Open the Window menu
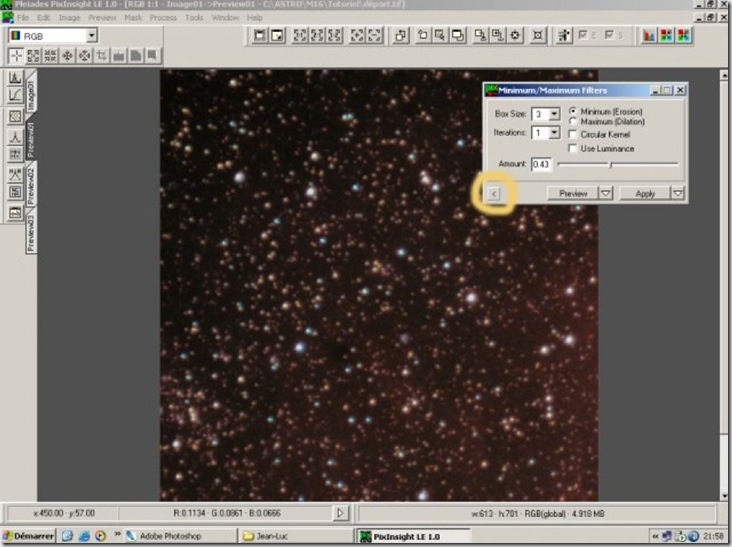Image resolution: width=732 pixels, height=547 pixels. 225,17
